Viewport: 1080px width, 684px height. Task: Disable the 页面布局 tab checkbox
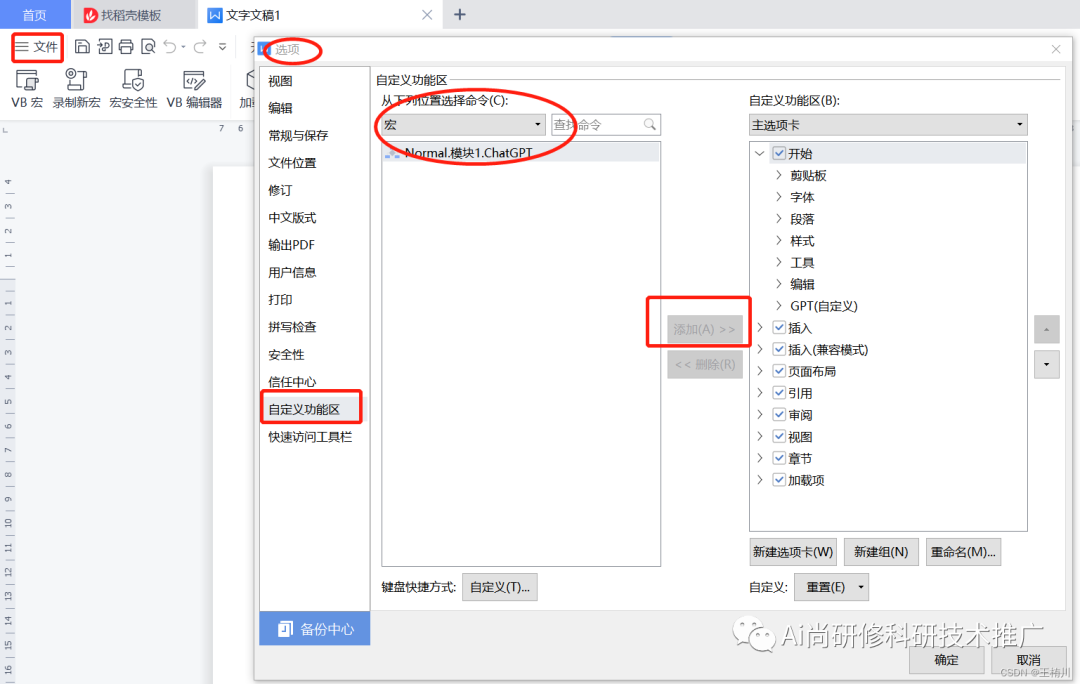[x=778, y=370]
